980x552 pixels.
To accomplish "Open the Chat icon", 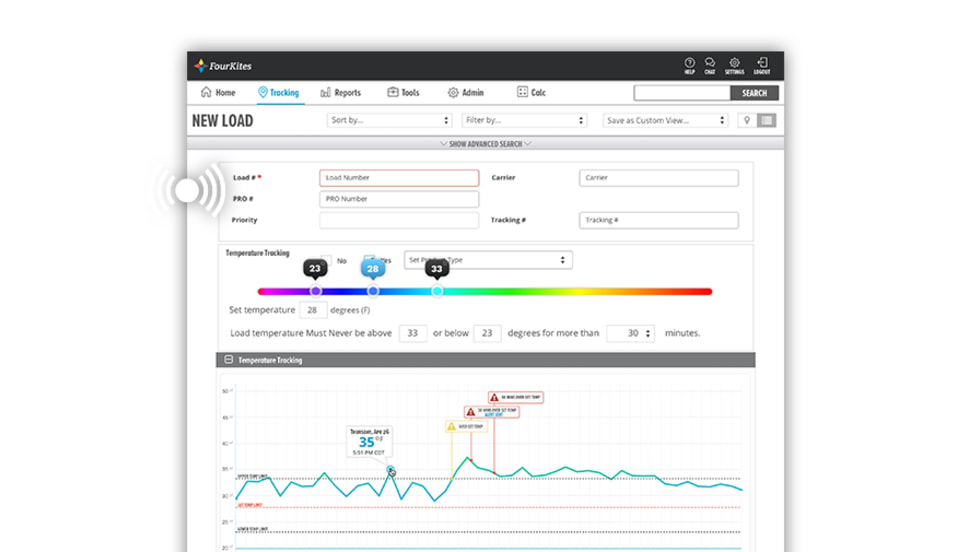I will (x=710, y=64).
